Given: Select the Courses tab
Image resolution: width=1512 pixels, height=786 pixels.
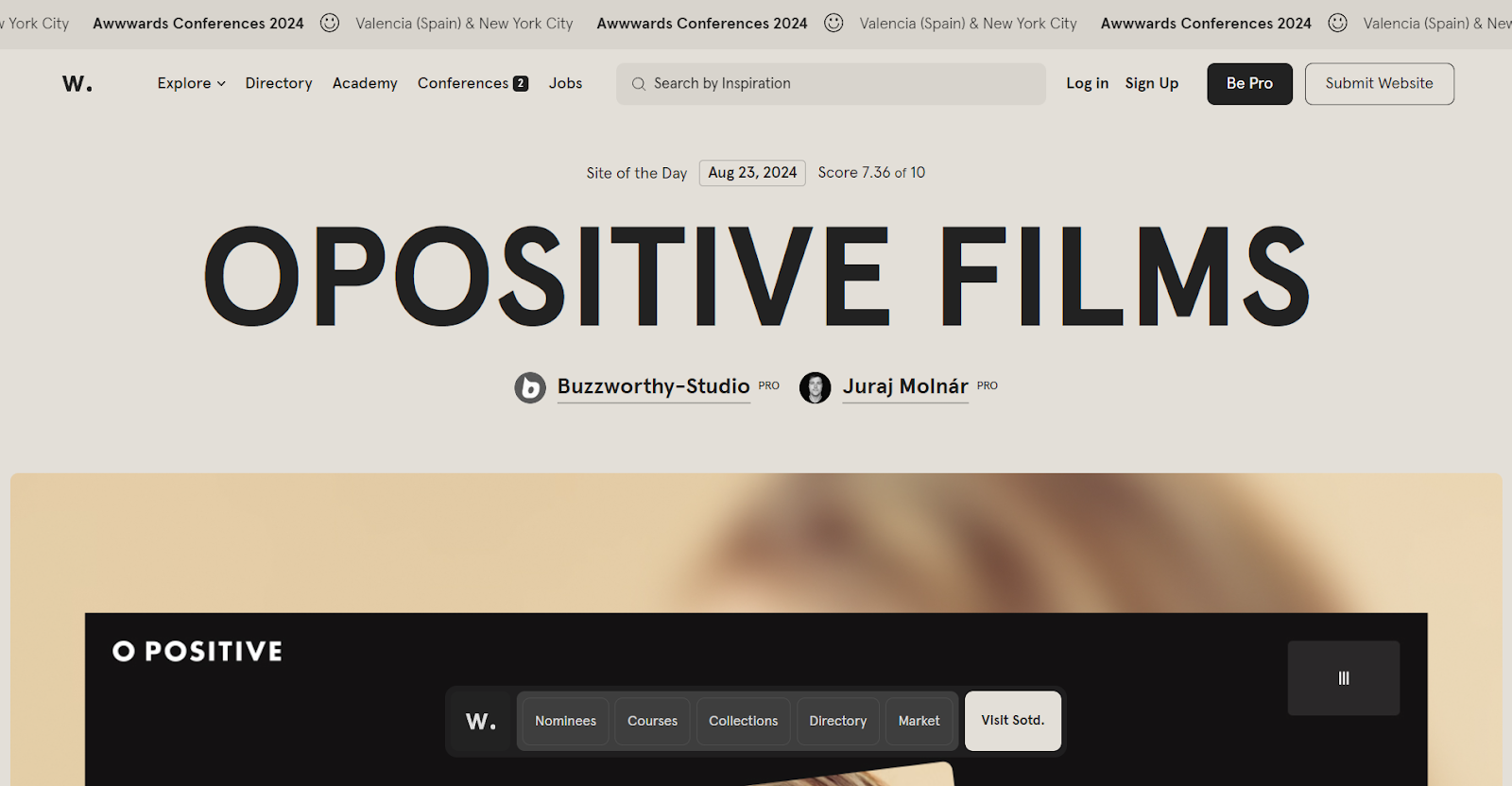Looking at the screenshot, I should (x=652, y=721).
